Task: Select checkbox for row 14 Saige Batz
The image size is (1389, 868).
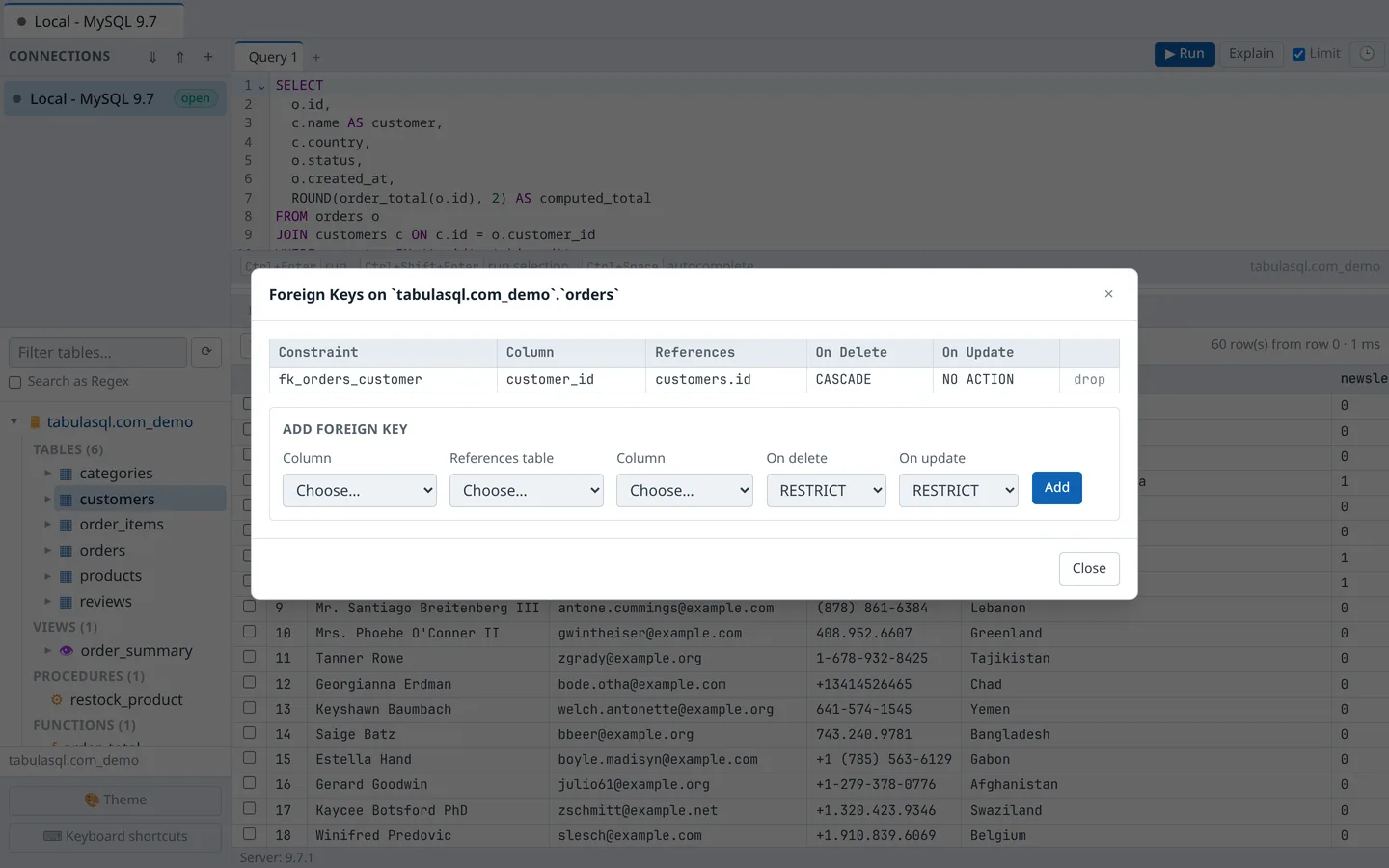Action: (249, 733)
